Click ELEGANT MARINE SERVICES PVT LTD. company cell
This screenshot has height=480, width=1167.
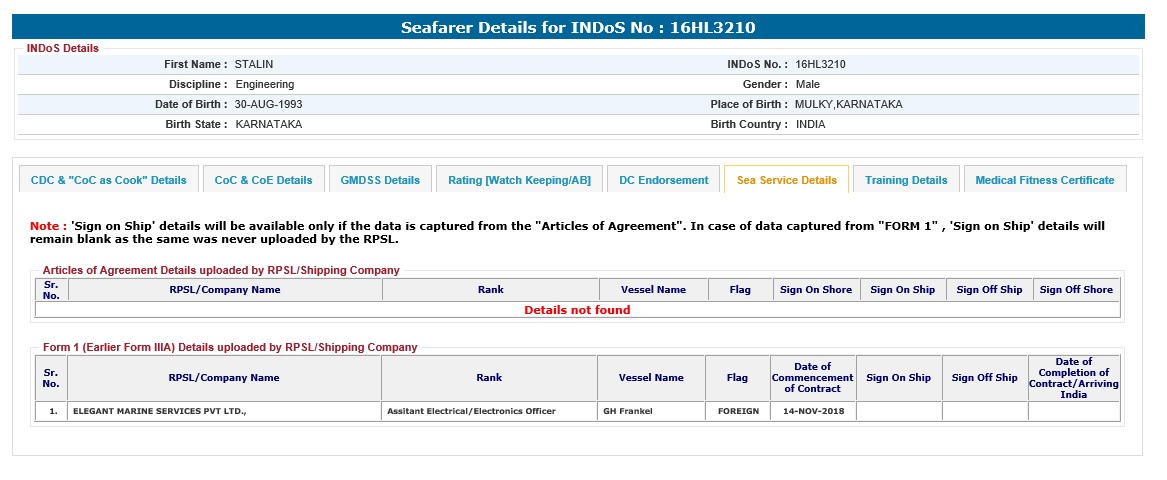pyautogui.click(x=159, y=411)
